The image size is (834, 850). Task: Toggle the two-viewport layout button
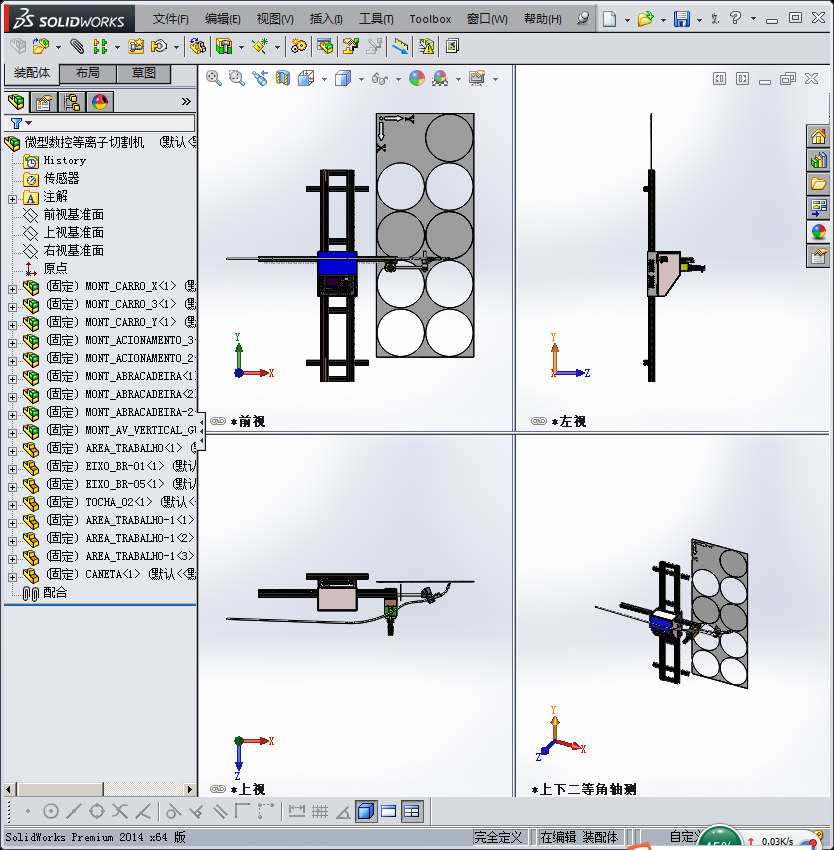pyautogui.click(x=388, y=812)
